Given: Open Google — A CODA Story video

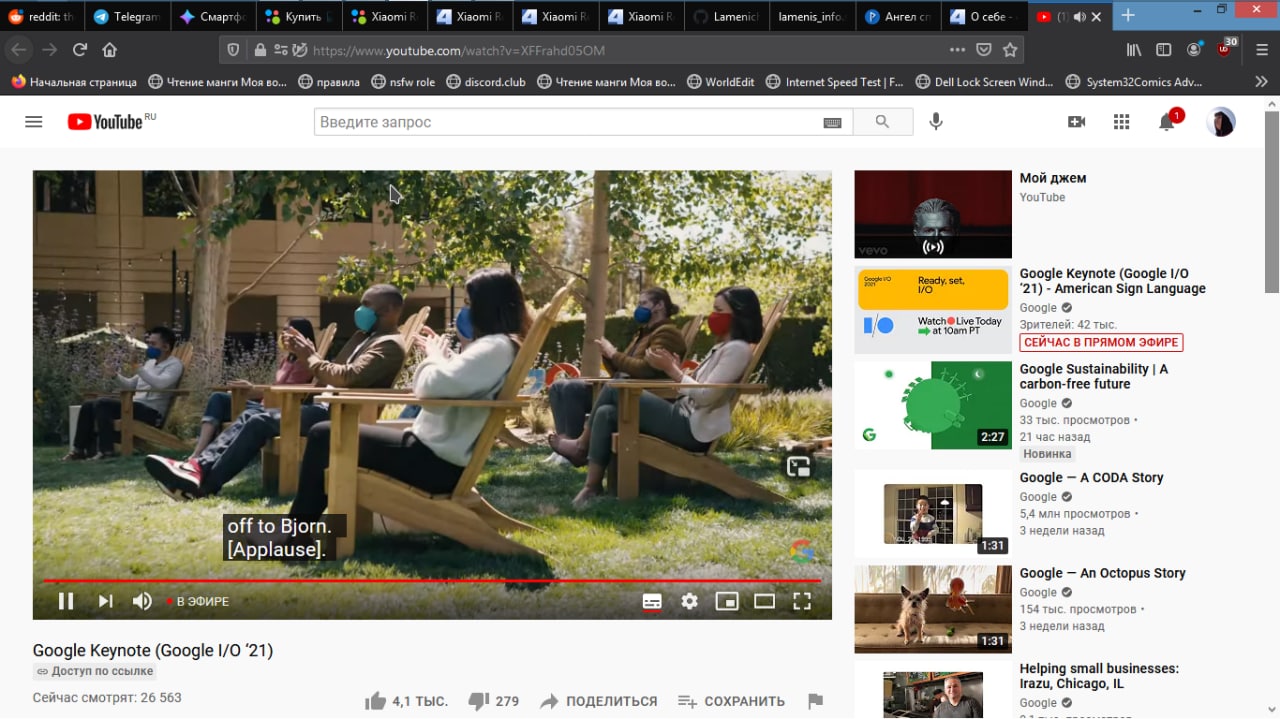Looking at the screenshot, I should coord(1091,478).
